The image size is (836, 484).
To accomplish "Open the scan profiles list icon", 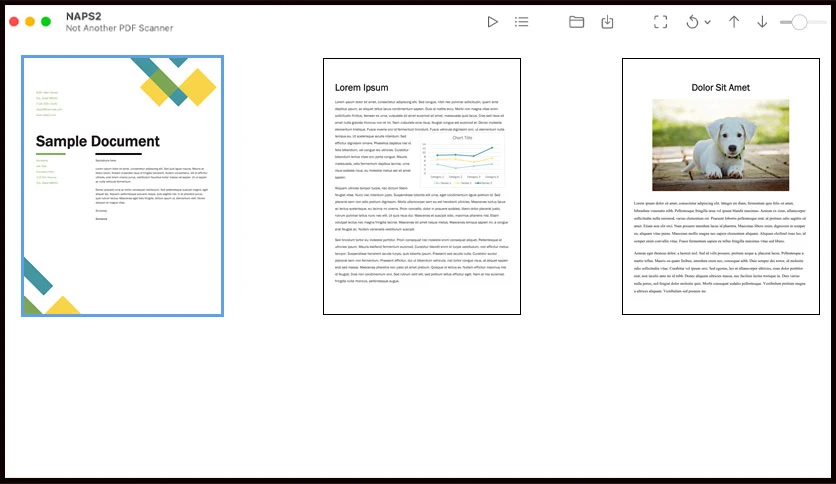I will 521,22.
